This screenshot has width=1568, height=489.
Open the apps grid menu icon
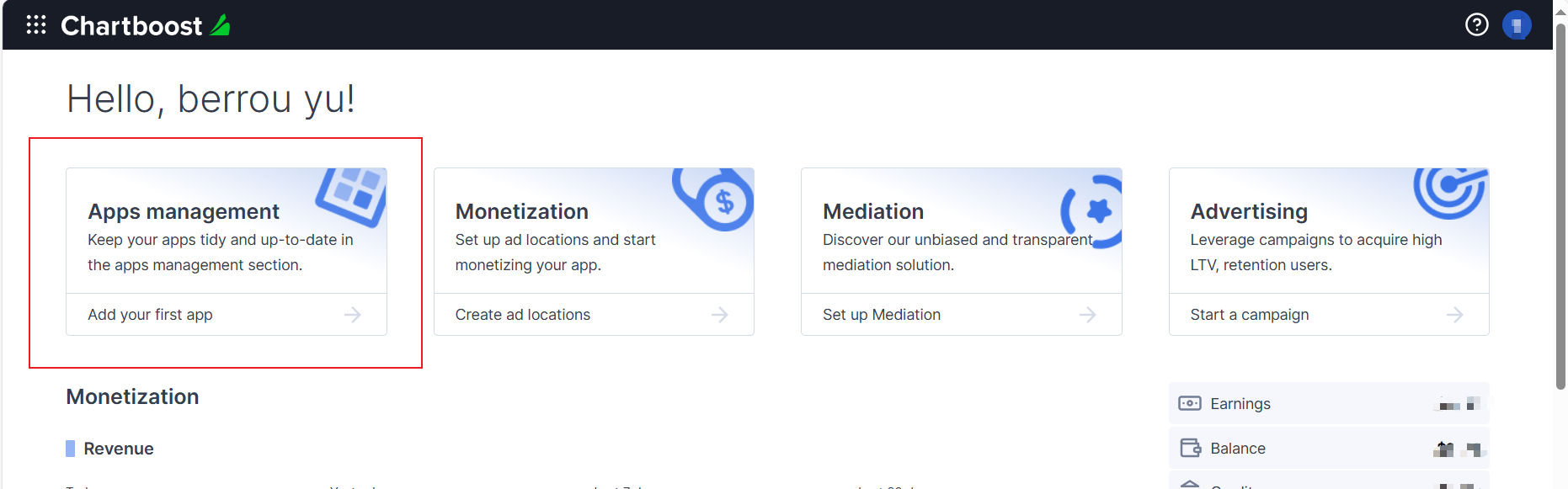(35, 25)
